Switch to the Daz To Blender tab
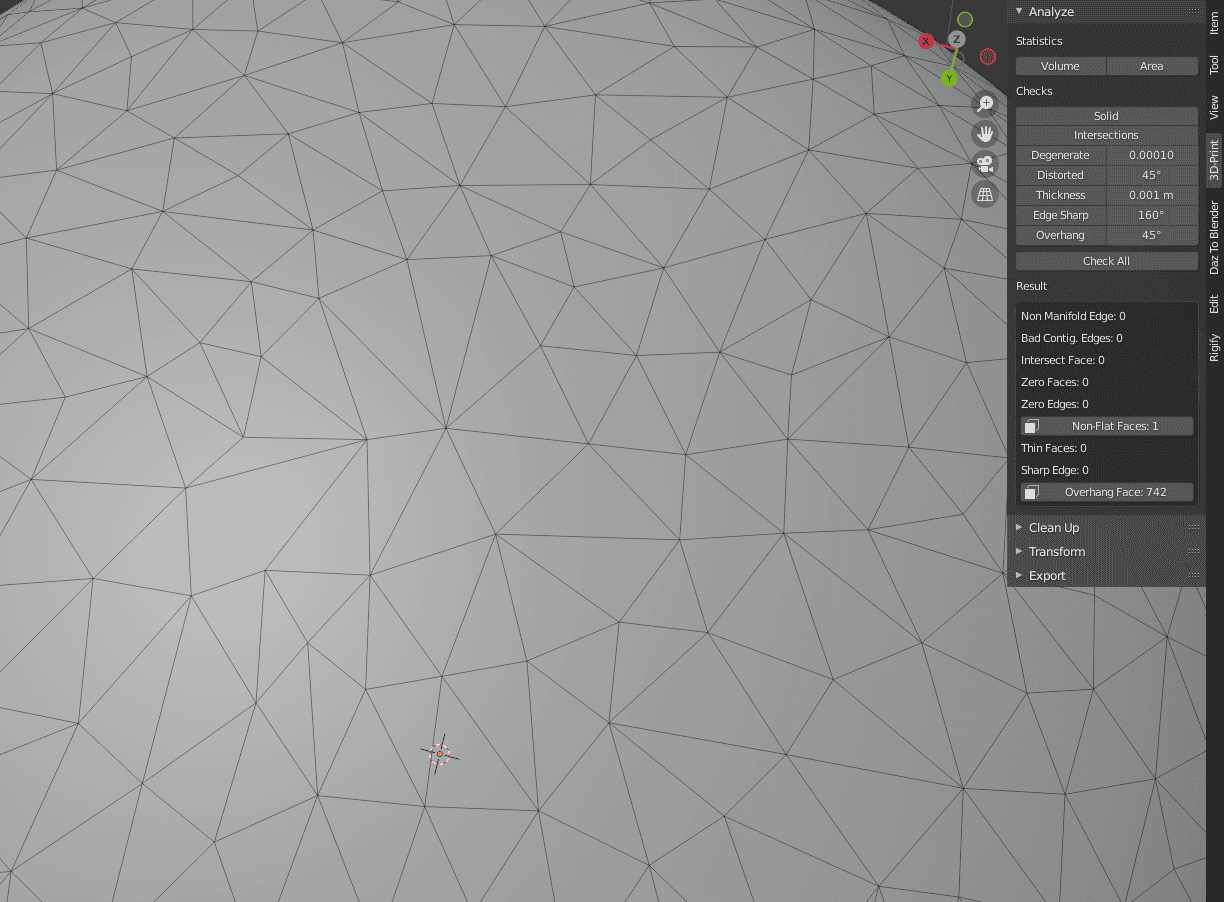This screenshot has width=1224, height=902. coord(1213,240)
